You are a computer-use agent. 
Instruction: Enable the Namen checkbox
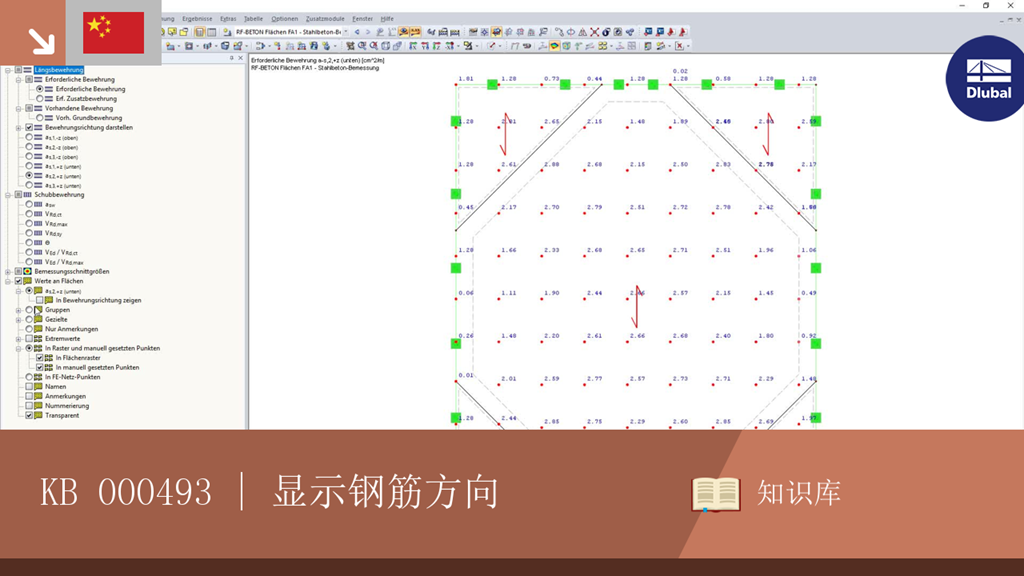(x=29, y=387)
